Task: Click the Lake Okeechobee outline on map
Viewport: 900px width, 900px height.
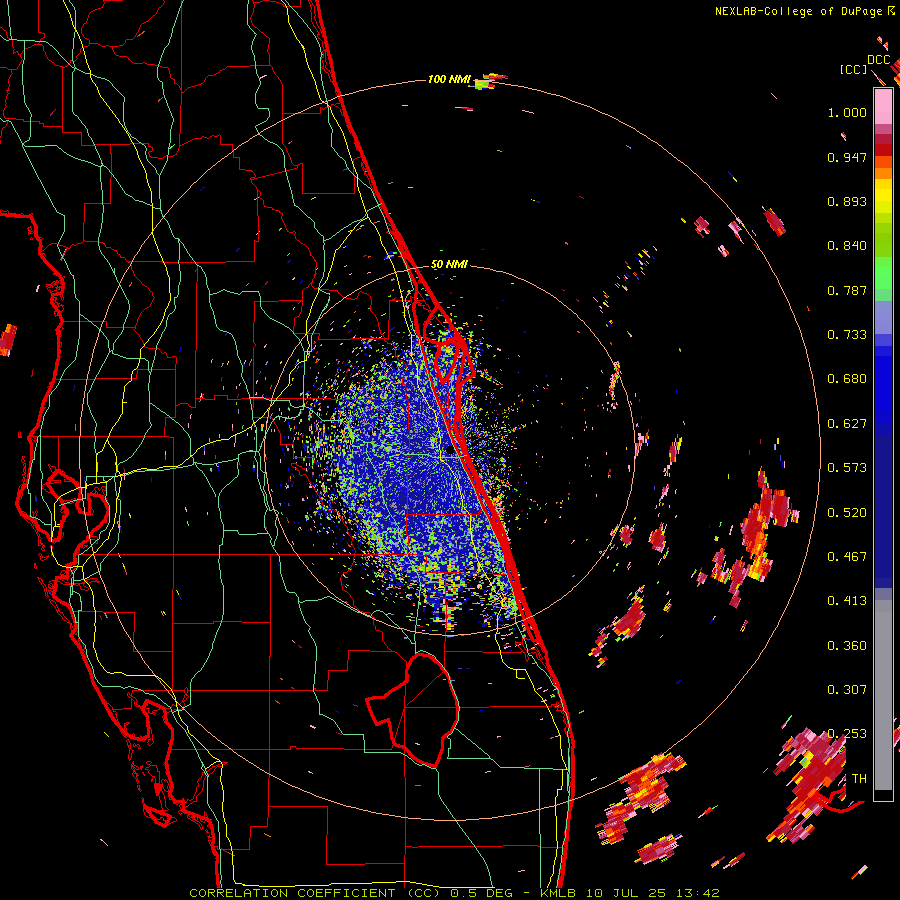Action: (413, 710)
